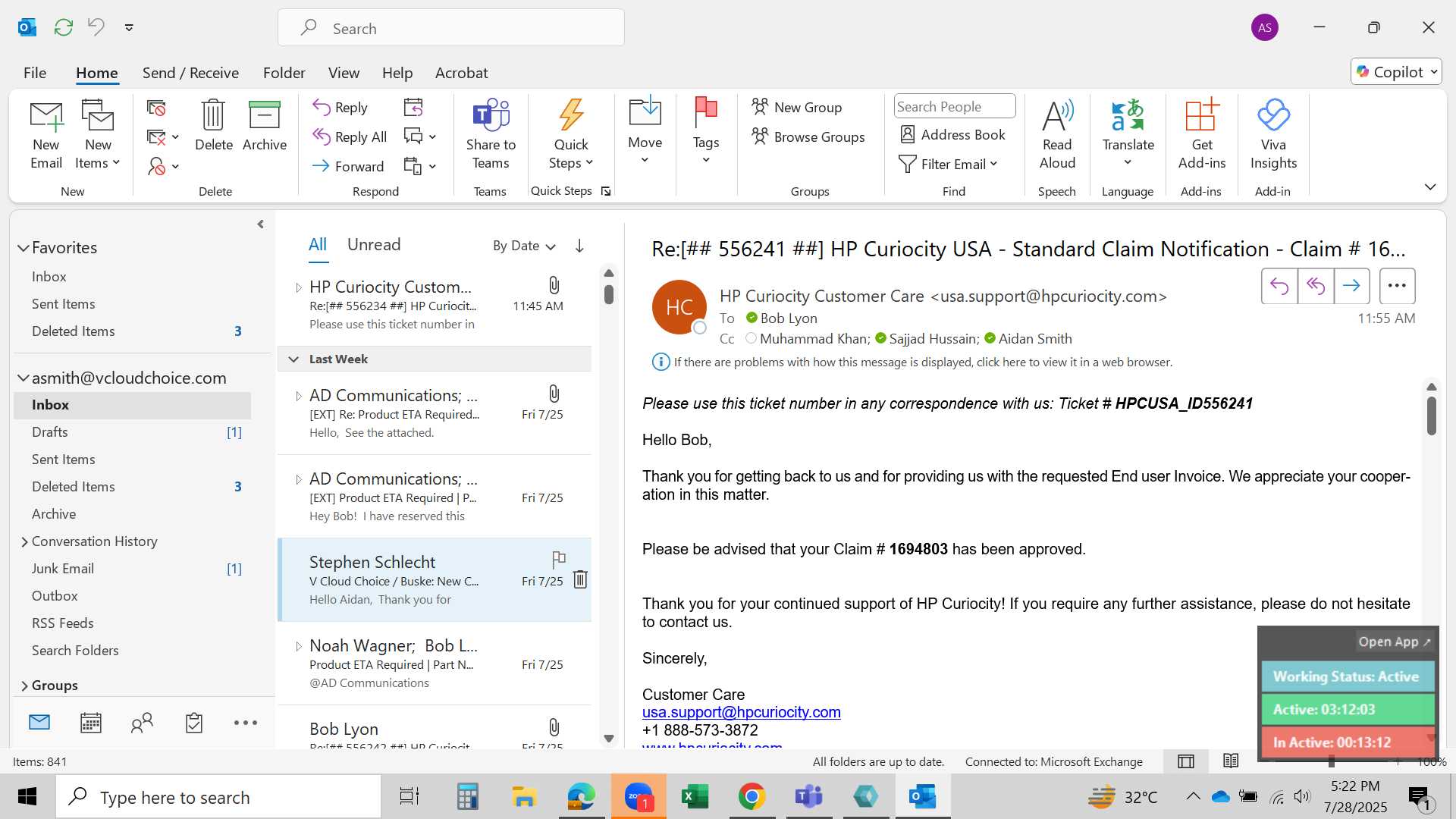Click the New Email button
The image size is (1456, 819).
click(x=46, y=135)
